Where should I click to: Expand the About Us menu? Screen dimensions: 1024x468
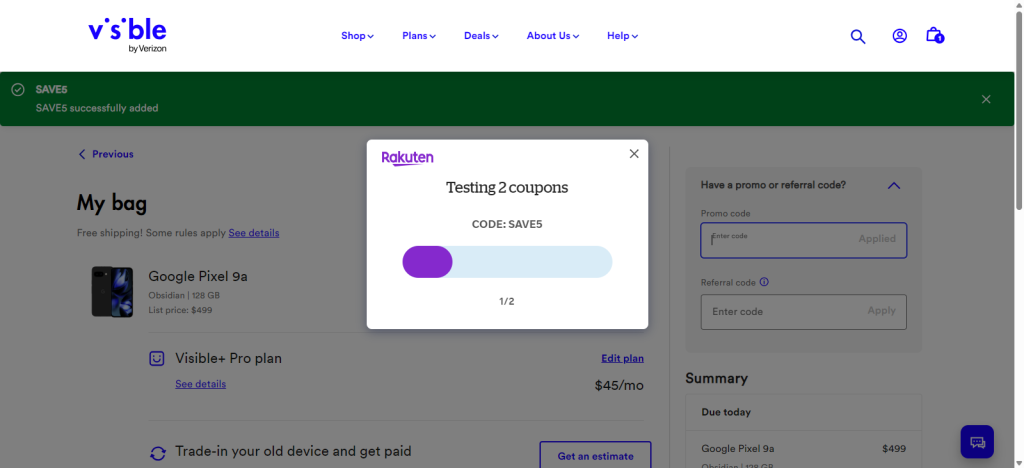coord(553,36)
